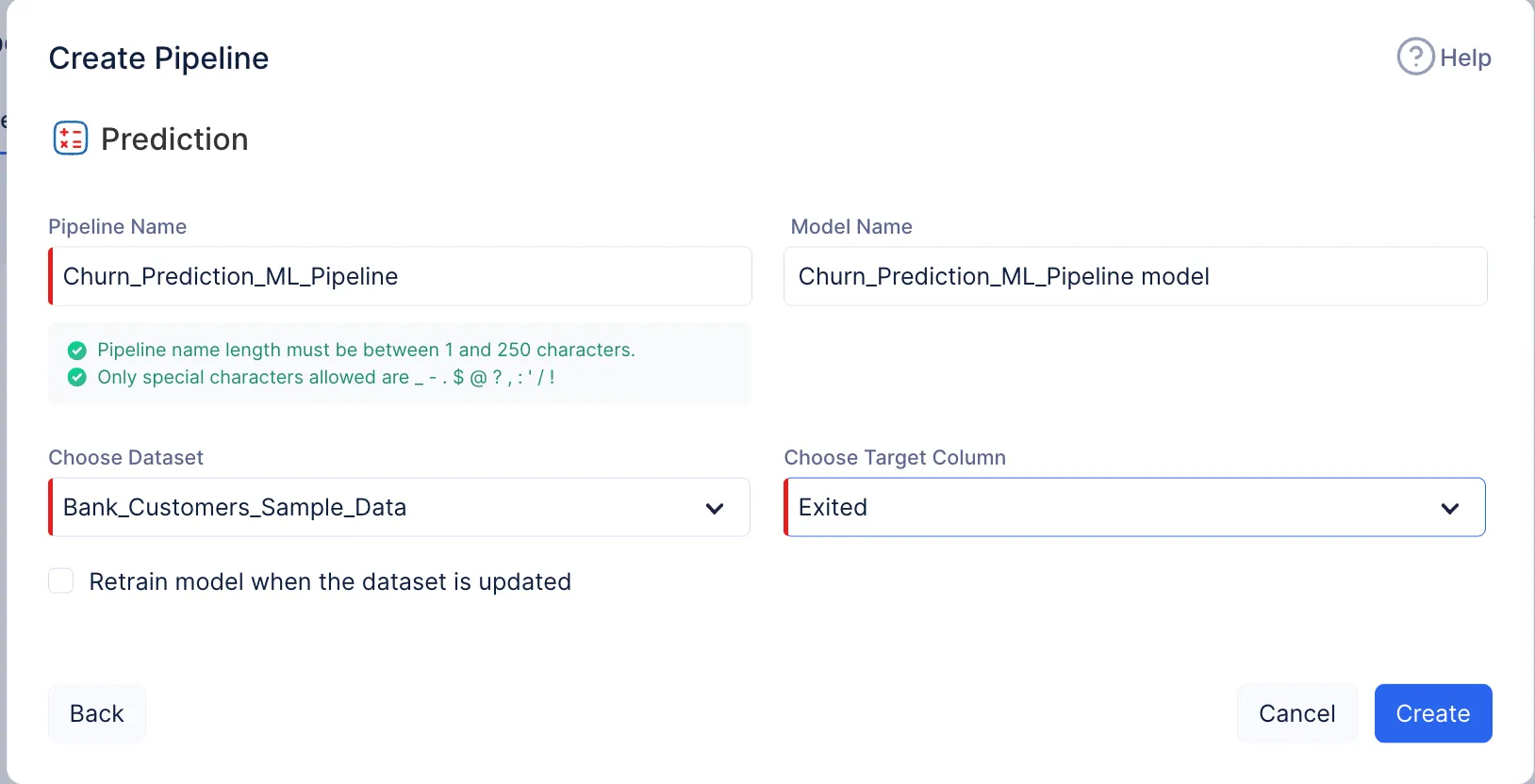Viewport: 1535px width, 784px height.
Task: Click the Help question mark icon
Action: coord(1414,57)
